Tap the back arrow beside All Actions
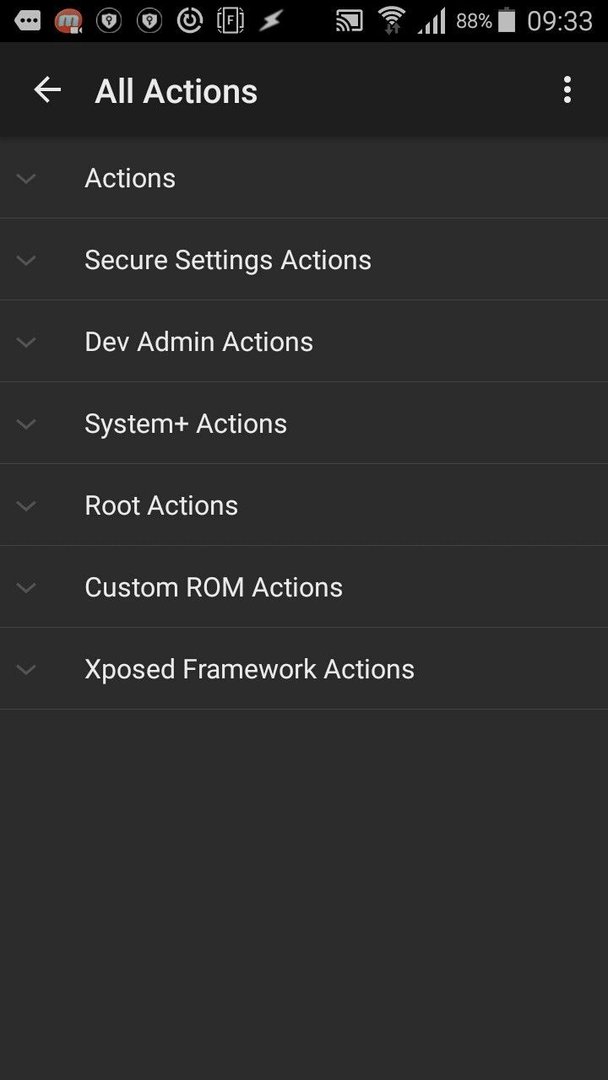The height and width of the screenshot is (1080, 608). tap(48, 90)
